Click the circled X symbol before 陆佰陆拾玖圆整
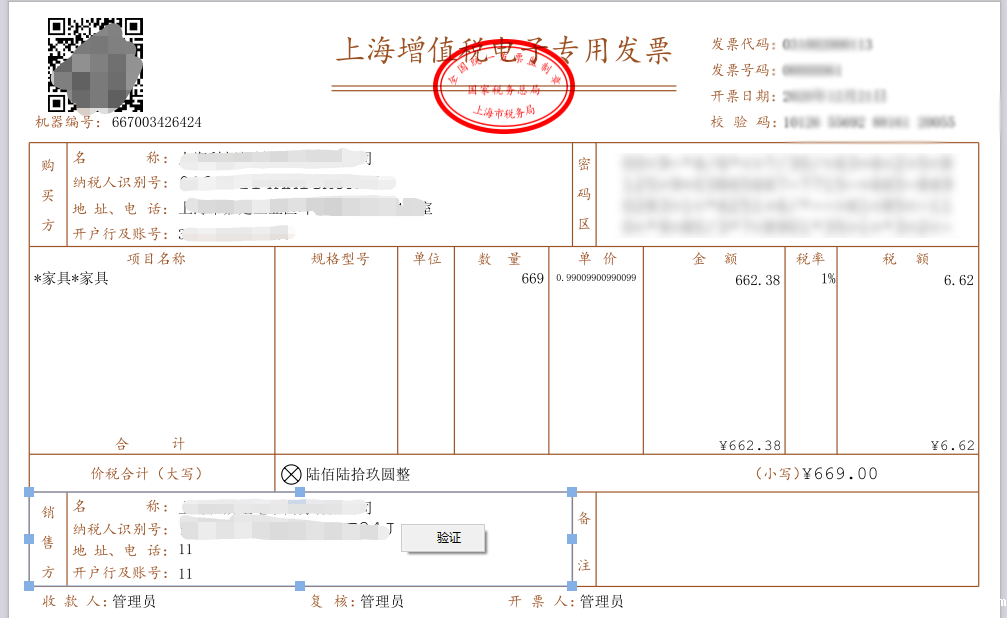Image resolution: width=1007 pixels, height=618 pixels. [x=291, y=475]
